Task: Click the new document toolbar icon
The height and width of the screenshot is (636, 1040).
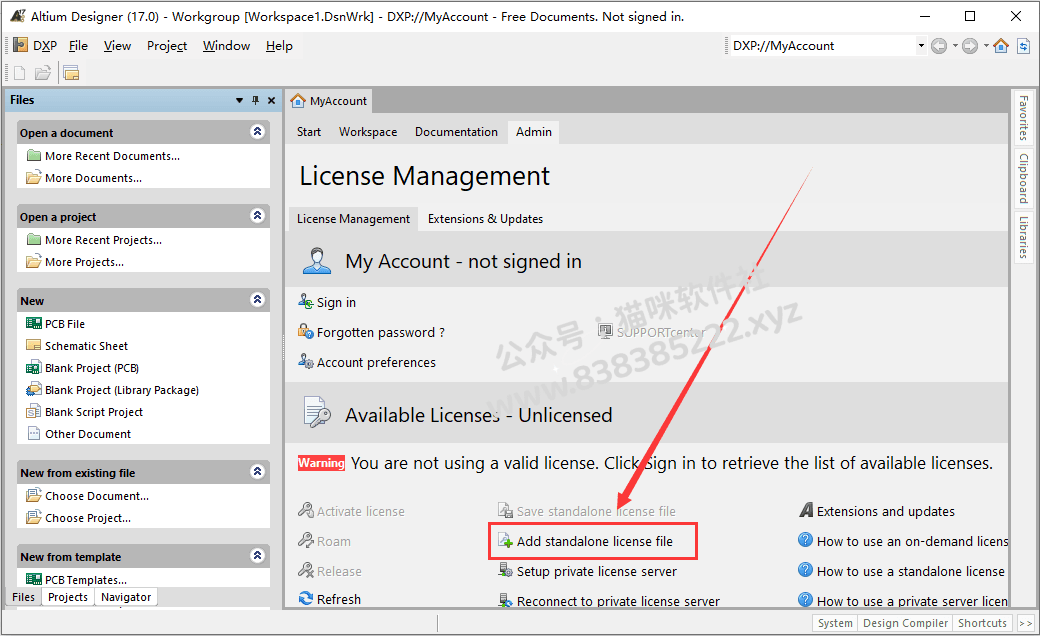Action: (x=19, y=72)
